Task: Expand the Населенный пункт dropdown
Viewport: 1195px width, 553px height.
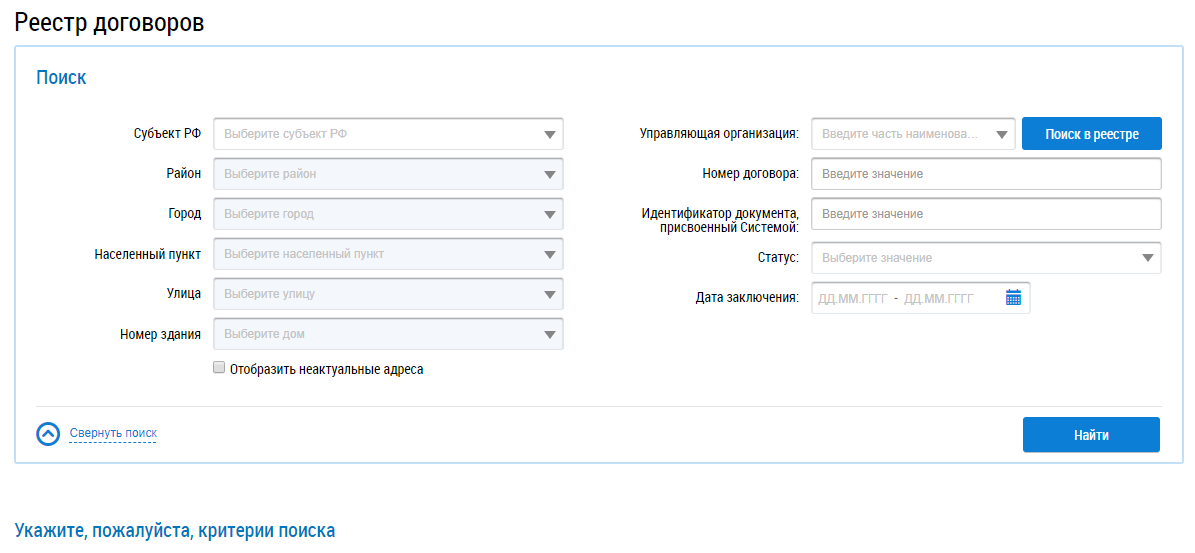Action: [x=388, y=254]
